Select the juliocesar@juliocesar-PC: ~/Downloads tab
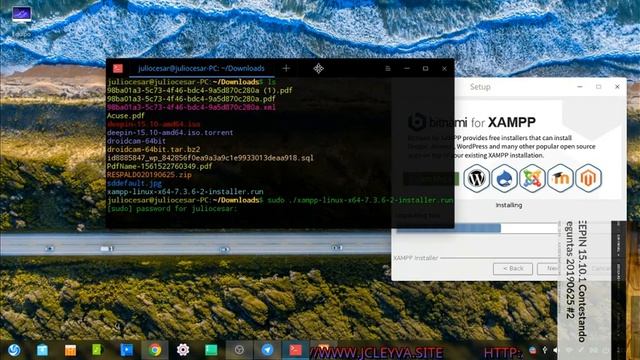Screen dimensions: 640x360 (x=201, y=68)
